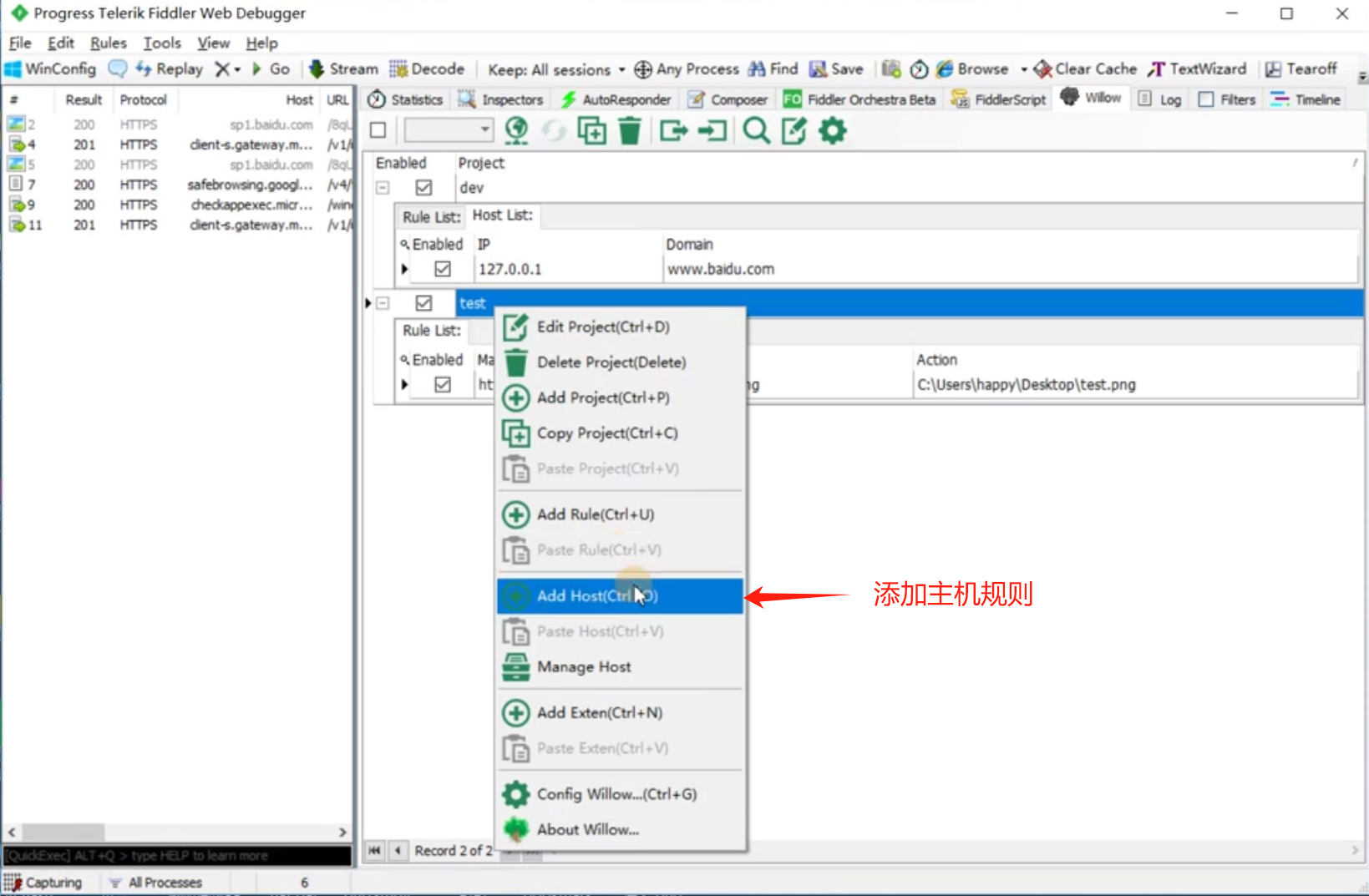
Task: Collapse the test project node
Action: click(383, 303)
